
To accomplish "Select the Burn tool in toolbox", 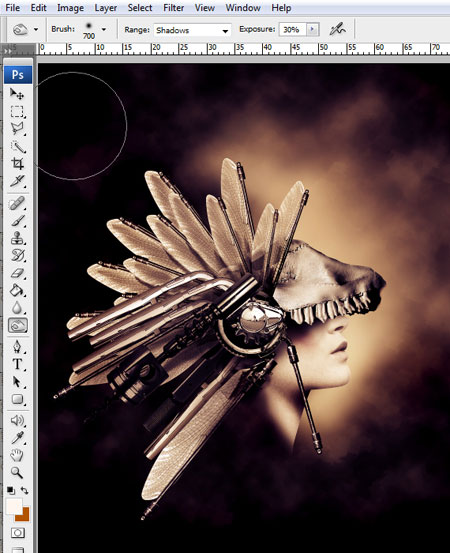I will [x=18, y=325].
